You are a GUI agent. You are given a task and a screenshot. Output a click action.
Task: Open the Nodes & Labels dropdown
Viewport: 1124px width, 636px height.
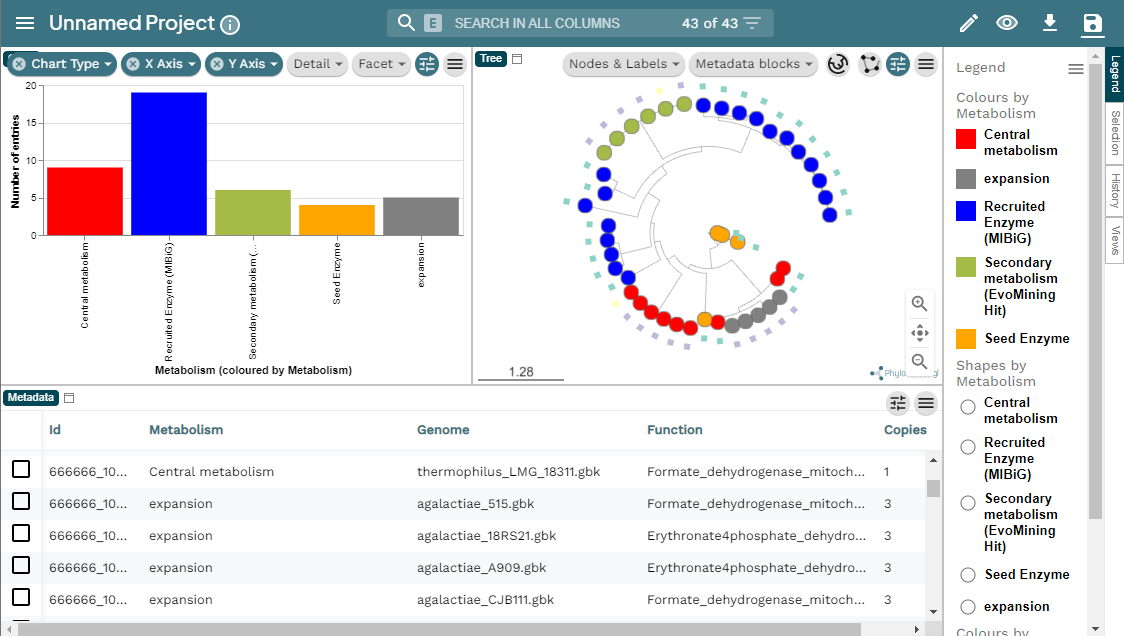[623, 63]
